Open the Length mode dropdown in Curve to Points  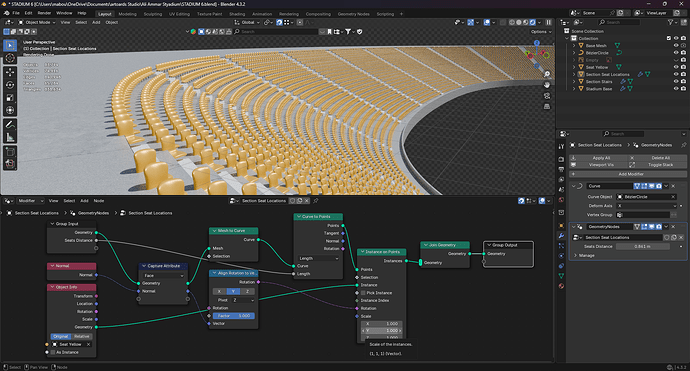(x=319, y=258)
